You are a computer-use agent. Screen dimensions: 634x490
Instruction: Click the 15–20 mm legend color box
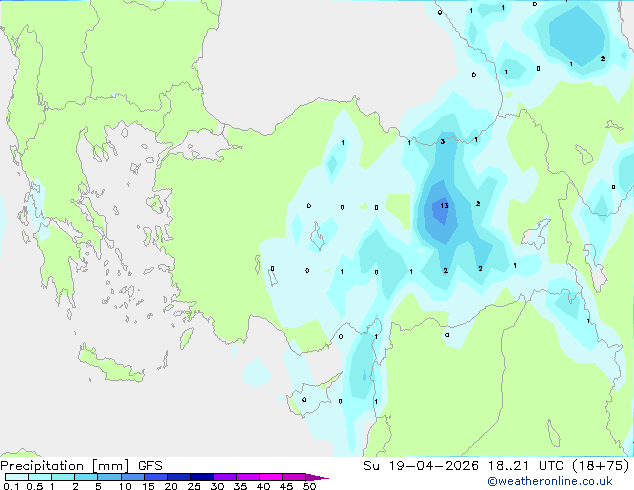click(155, 477)
